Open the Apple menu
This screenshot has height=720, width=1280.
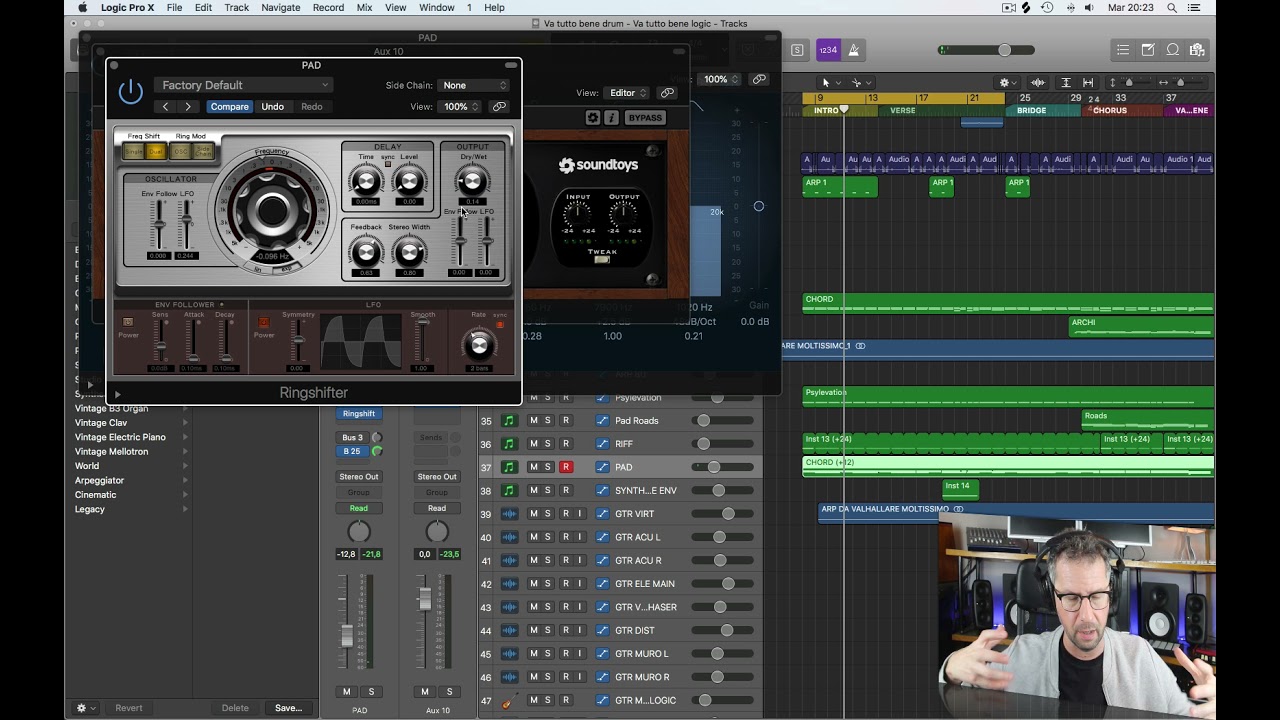(82, 8)
